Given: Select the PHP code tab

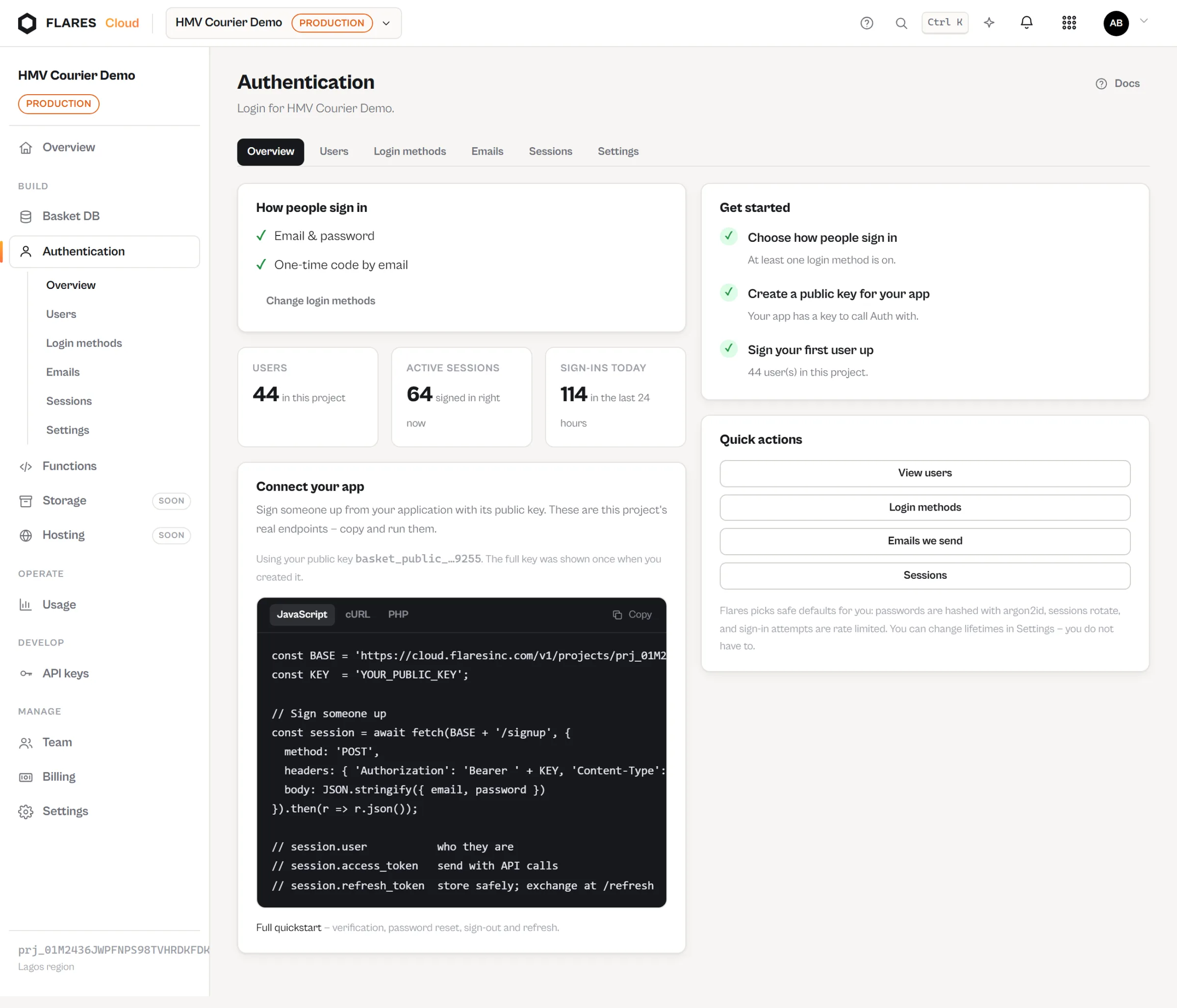Looking at the screenshot, I should (x=398, y=614).
